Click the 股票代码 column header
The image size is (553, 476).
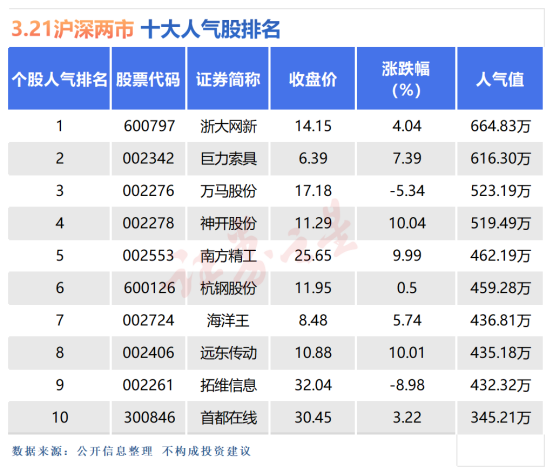148,78
